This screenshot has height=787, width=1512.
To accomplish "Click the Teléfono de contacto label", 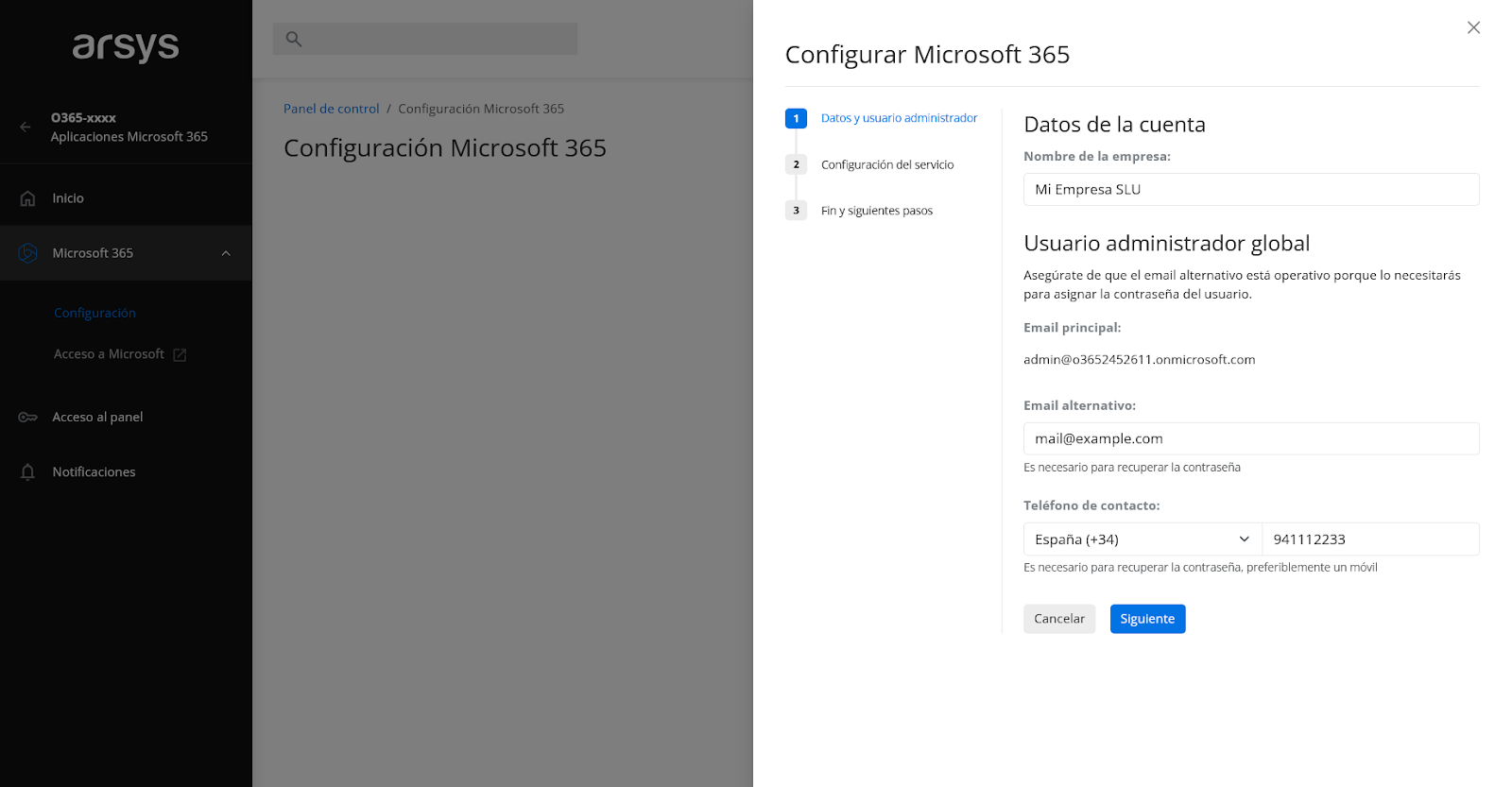I will pos(1091,505).
